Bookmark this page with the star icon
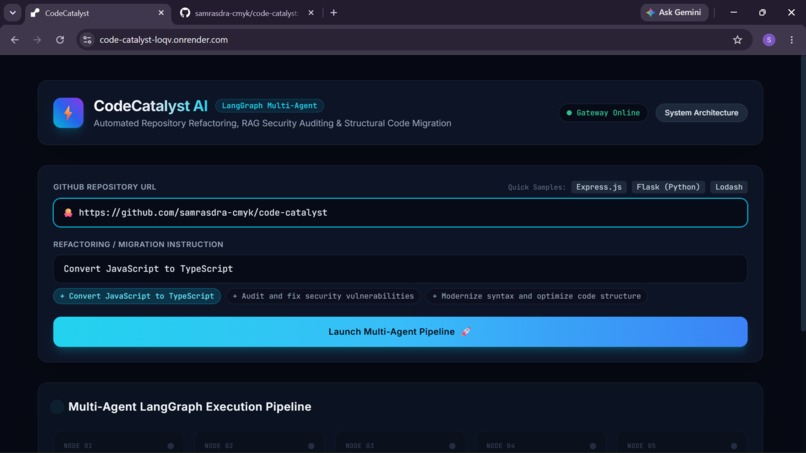This screenshot has height=453, width=806. 738,40
